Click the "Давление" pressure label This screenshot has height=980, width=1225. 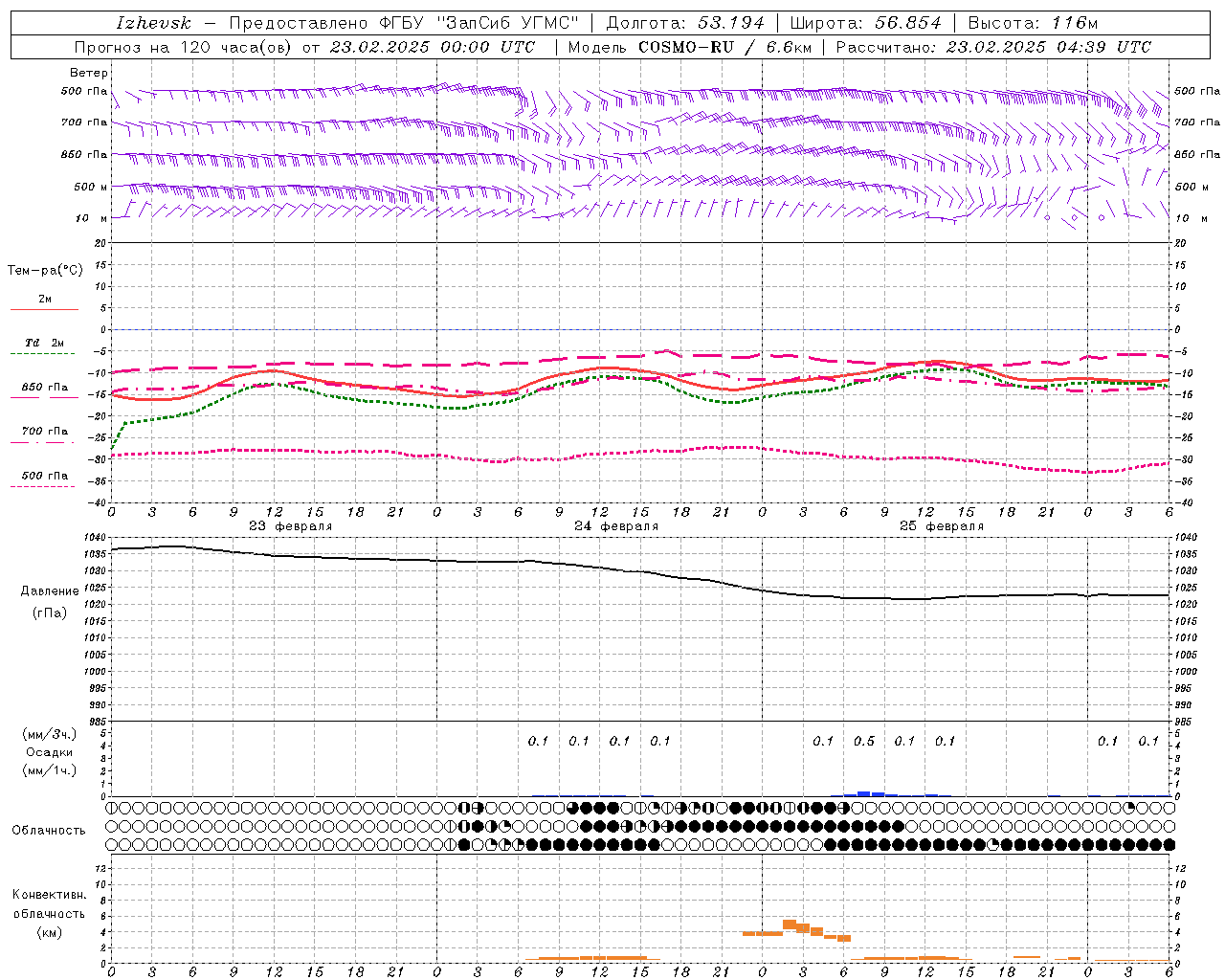[x=50, y=591]
